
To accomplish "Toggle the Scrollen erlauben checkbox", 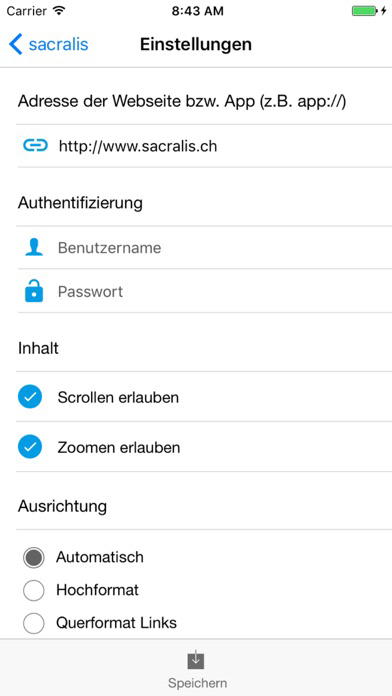I will pyautogui.click(x=30, y=396).
